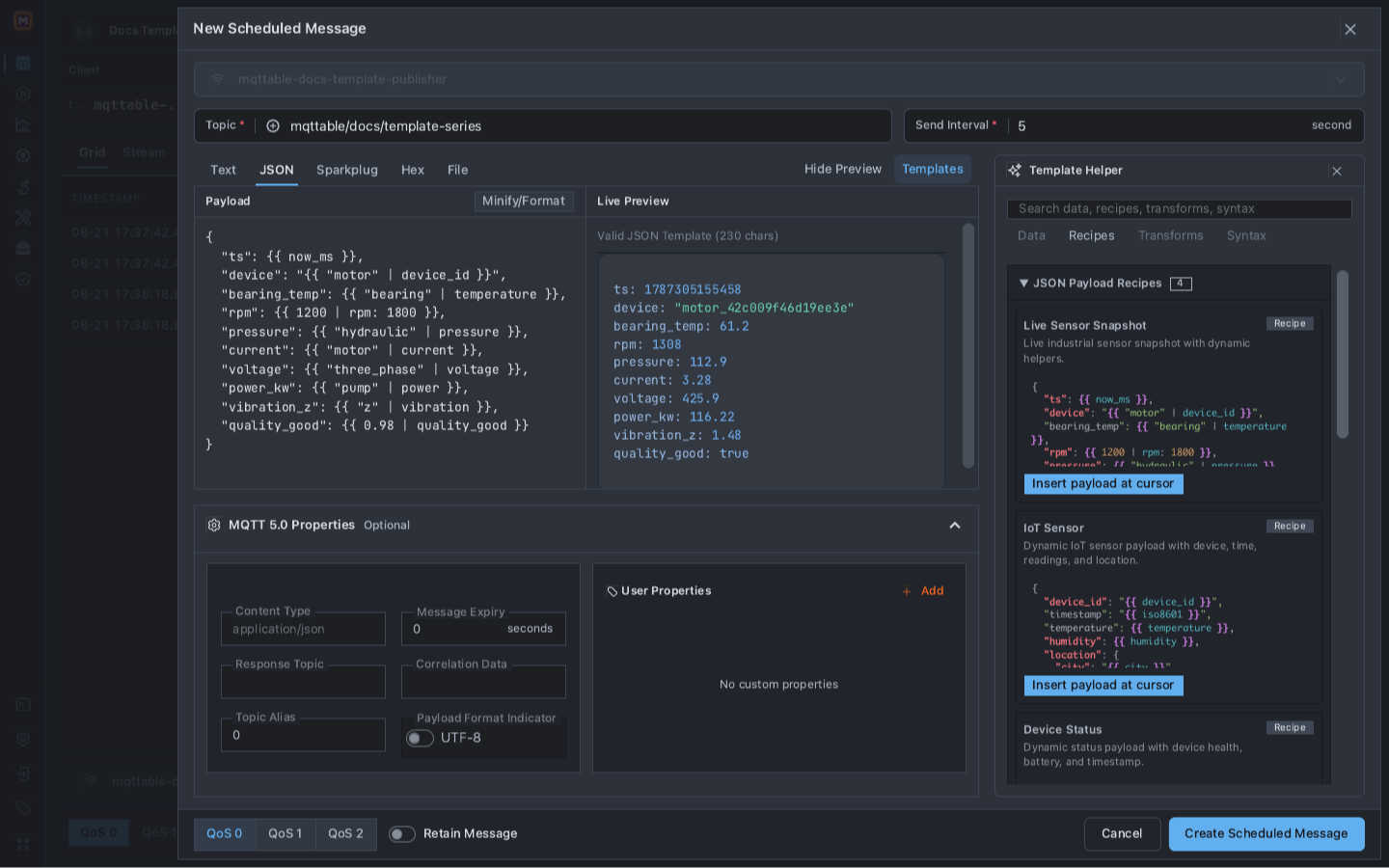Viewport: 1389px width, 868px height.
Task: Open the Transforms tab in Template Helper
Action: [1171, 236]
